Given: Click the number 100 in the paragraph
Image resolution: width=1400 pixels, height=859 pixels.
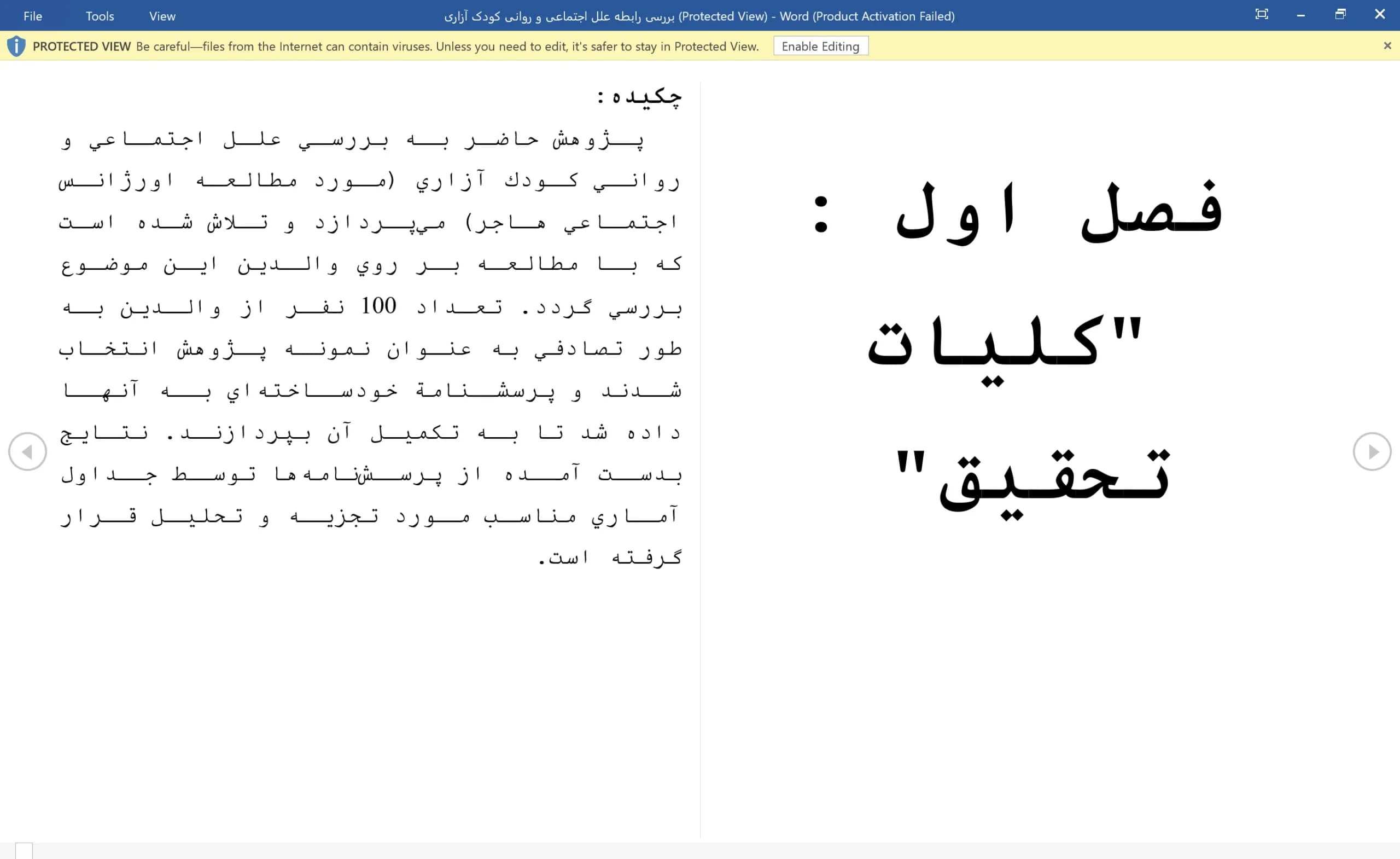Looking at the screenshot, I should tap(379, 306).
